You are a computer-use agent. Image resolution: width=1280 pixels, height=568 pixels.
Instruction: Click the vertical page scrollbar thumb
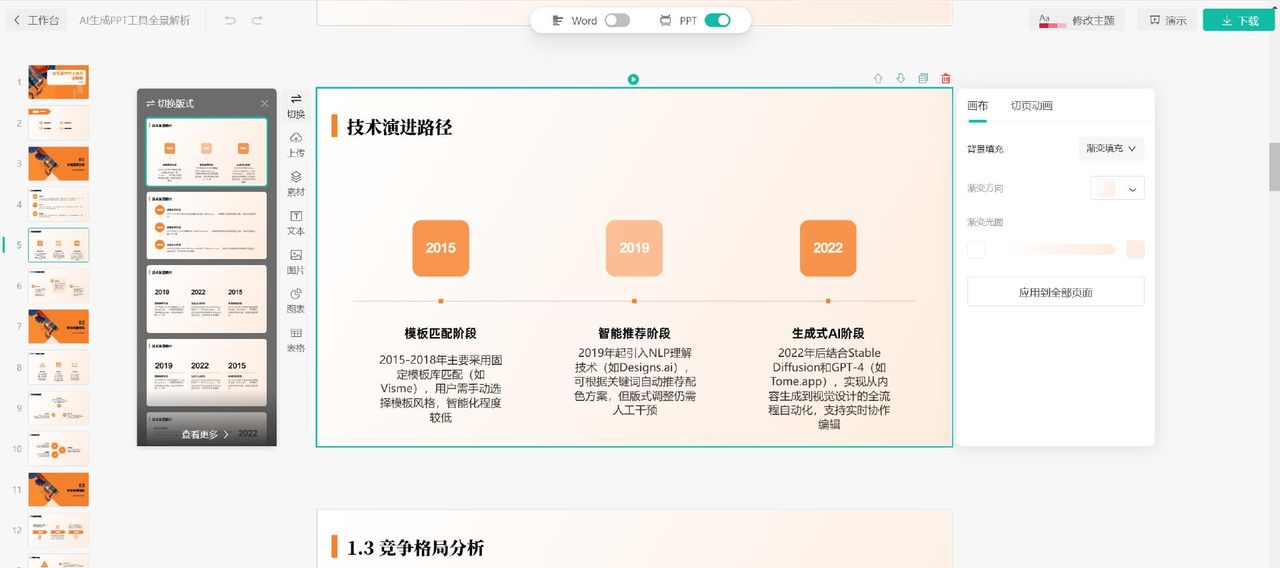tap(1274, 166)
